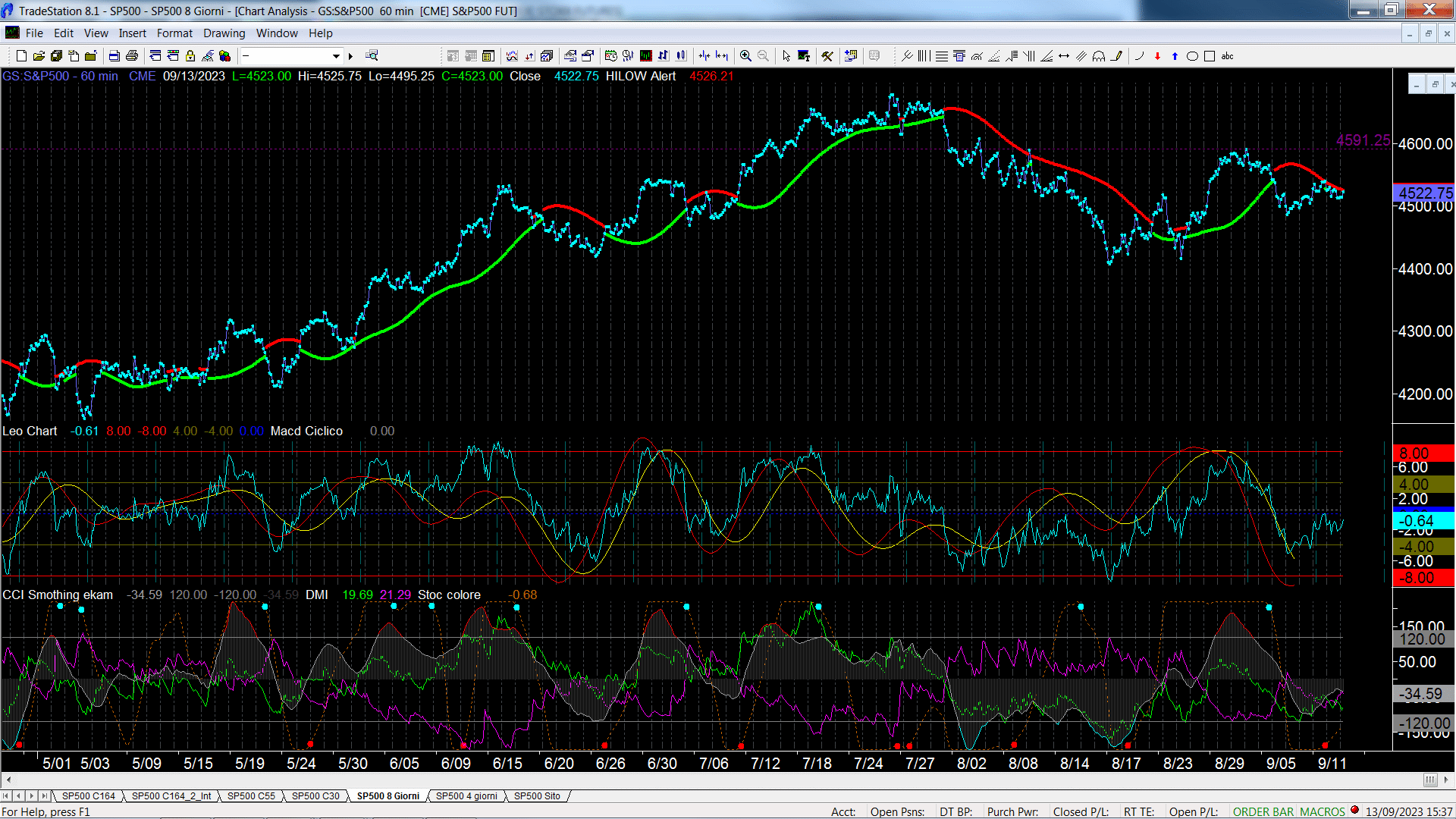Select the Andrews pitchfork drawing tool

click(x=907, y=55)
